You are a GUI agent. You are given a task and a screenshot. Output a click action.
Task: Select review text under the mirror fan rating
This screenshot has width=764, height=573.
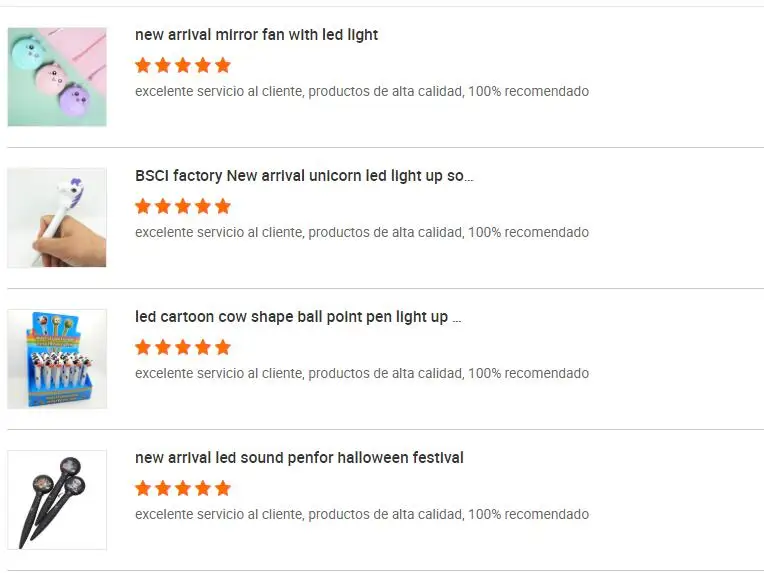click(361, 92)
